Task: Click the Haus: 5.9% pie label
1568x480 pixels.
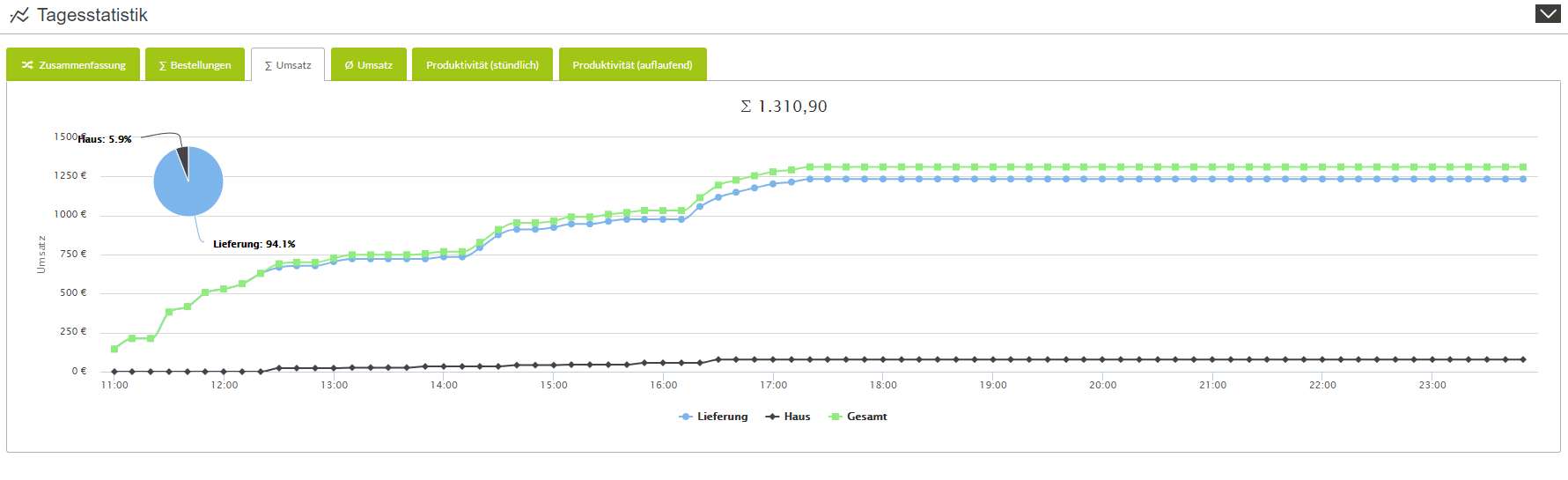Action: click(x=105, y=139)
